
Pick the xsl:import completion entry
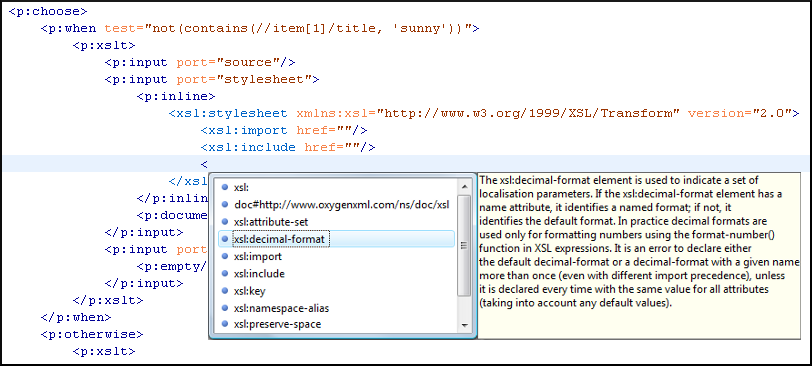[x=337, y=256]
